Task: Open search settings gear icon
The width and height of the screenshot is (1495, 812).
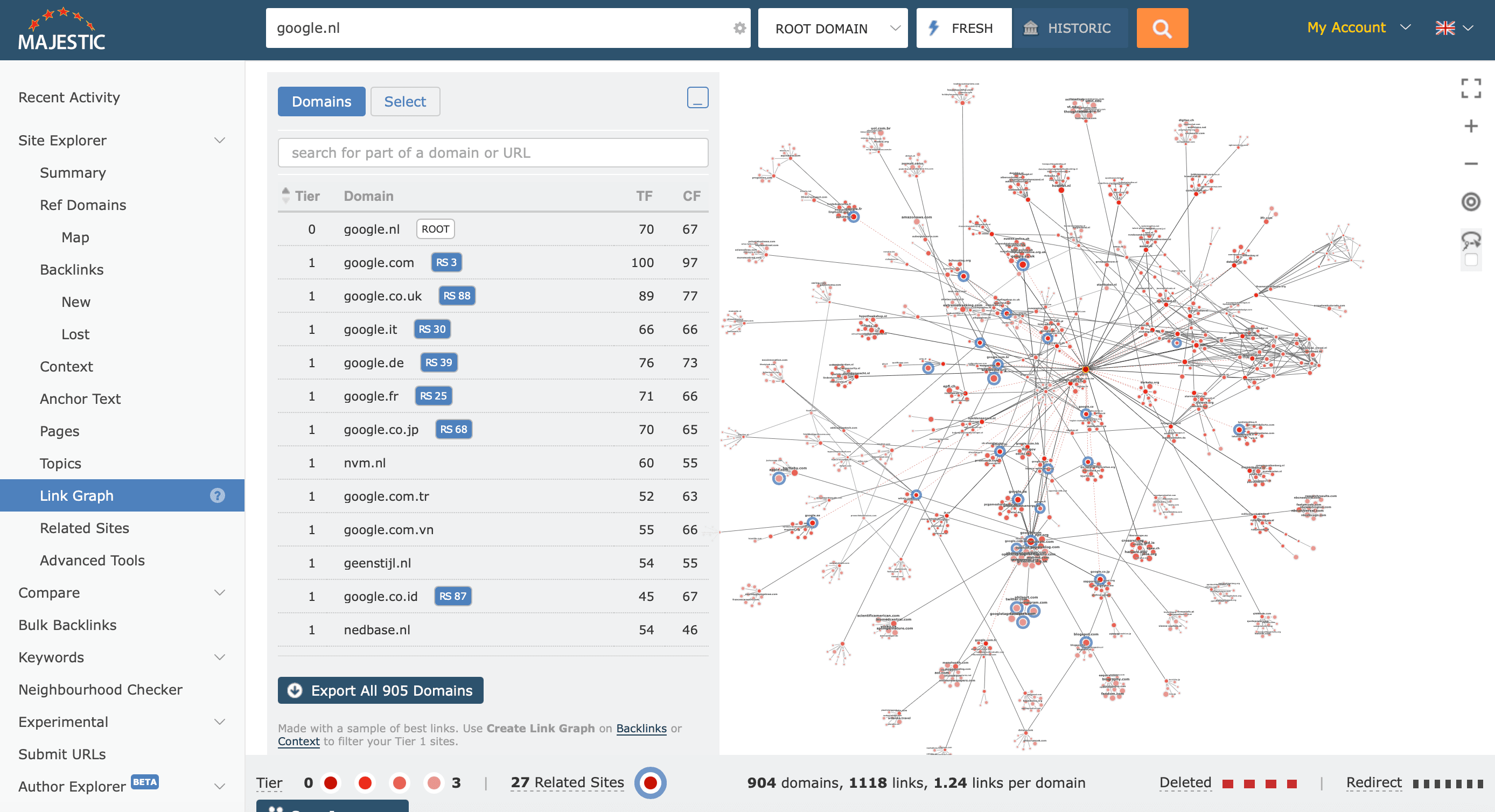Action: coord(739,28)
